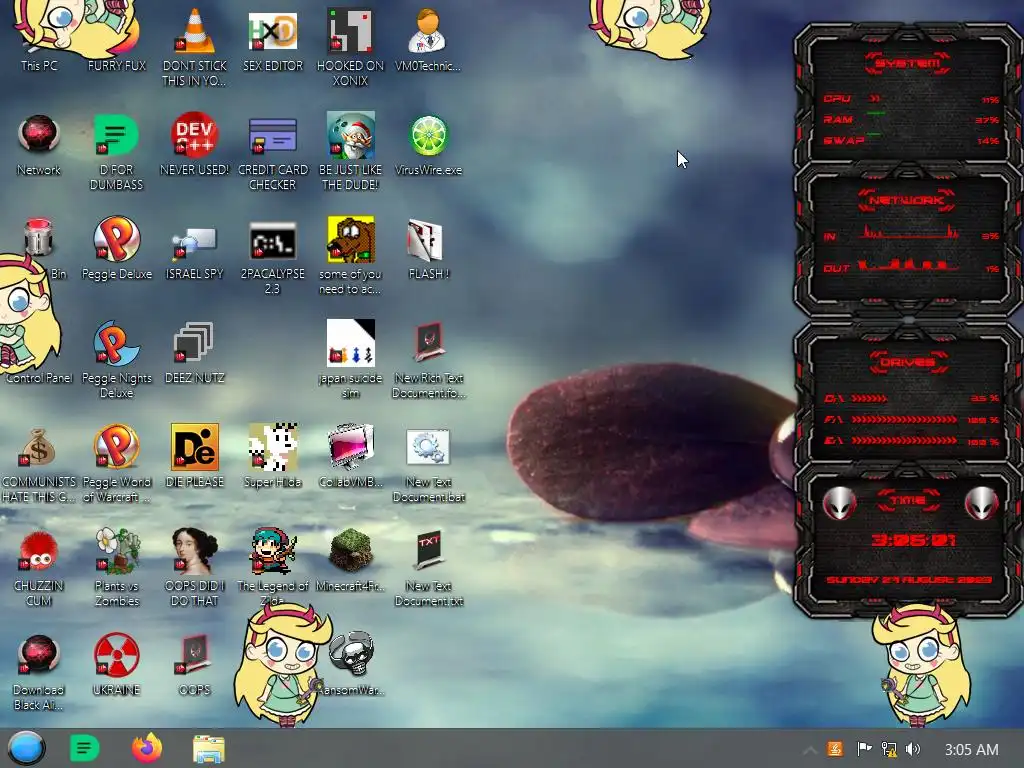Open COMMUNISTS HATE THIS money bag icon
The image size is (1024, 768).
pyautogui.click(x=39, y=464)
